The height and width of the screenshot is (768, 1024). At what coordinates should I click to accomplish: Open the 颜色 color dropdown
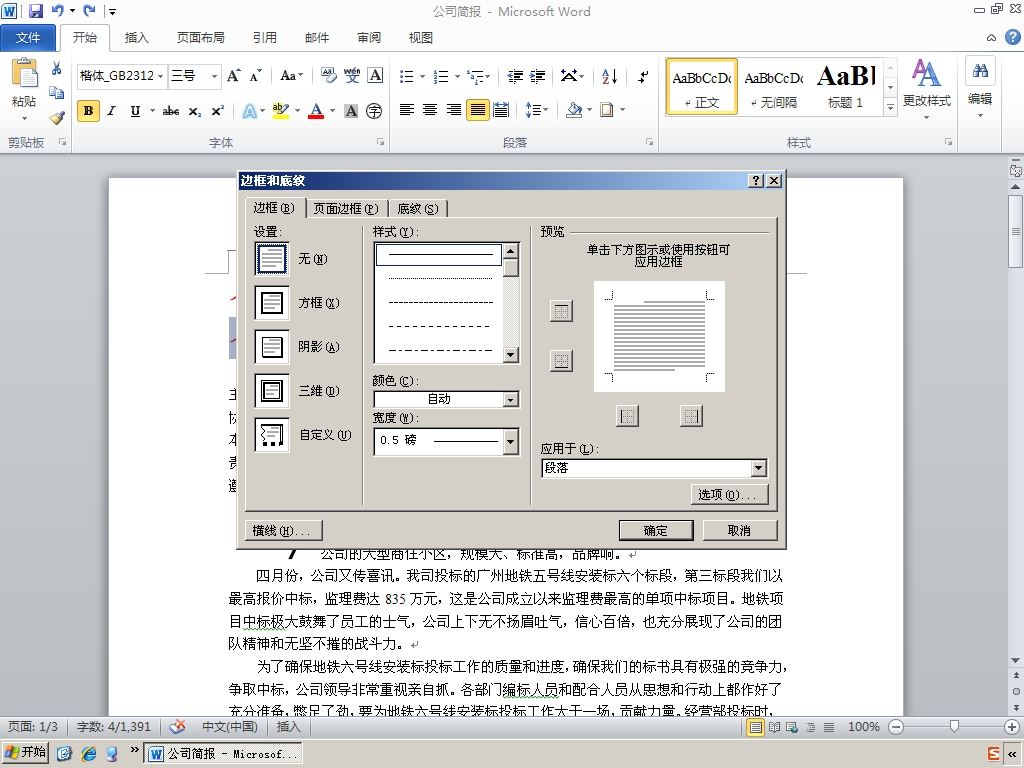(511, 399)
